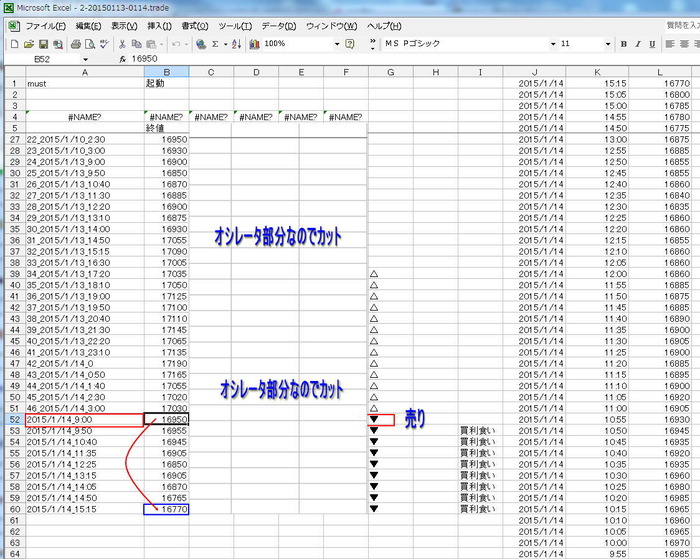The image size is (700, 559).
Task: Open the font name dropdown
Action: click(552, 44)
